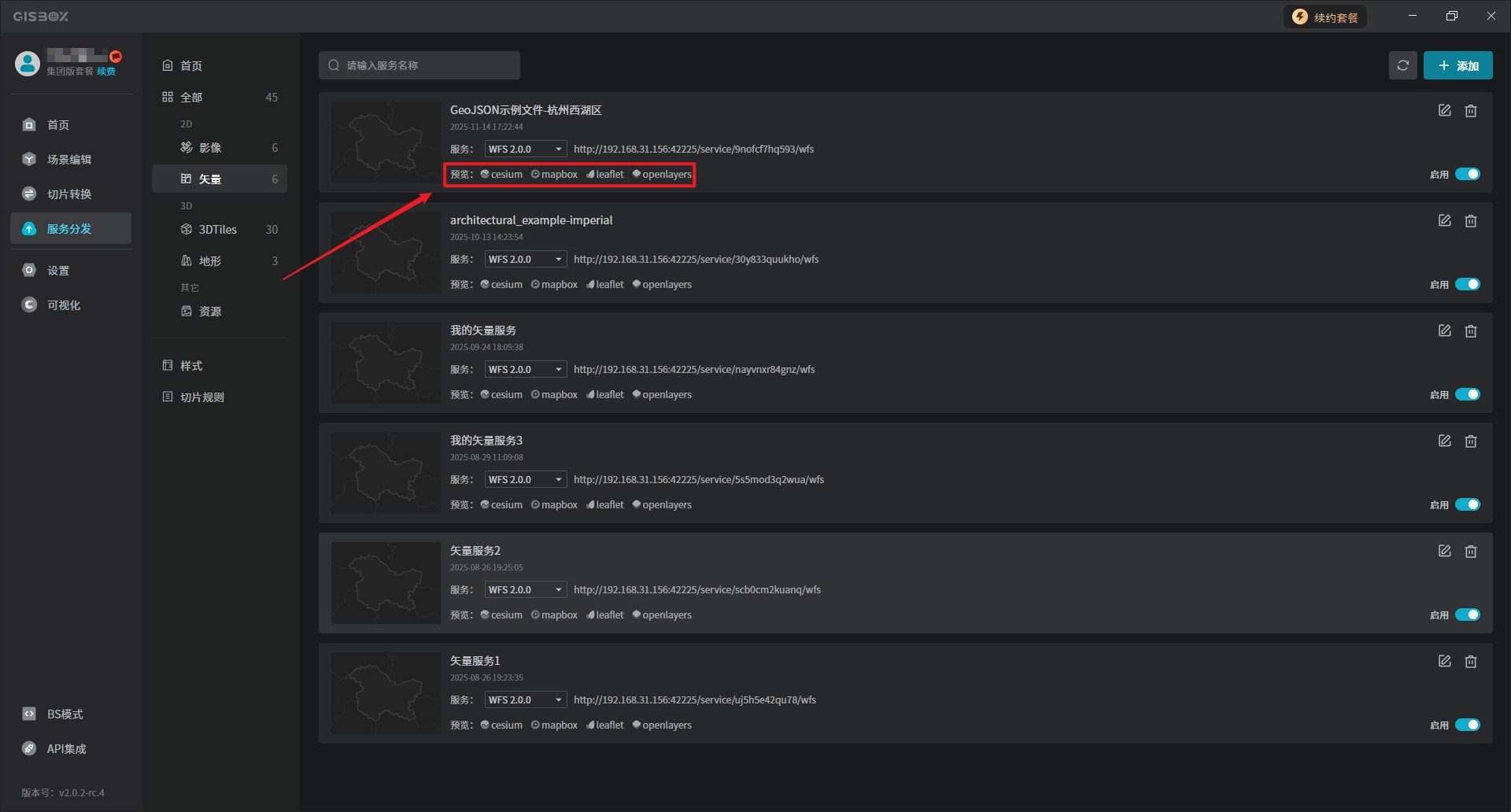The image size is (1511, 812).
Task: Click the refresh icon beside Add button
Action: point(1402,65)
